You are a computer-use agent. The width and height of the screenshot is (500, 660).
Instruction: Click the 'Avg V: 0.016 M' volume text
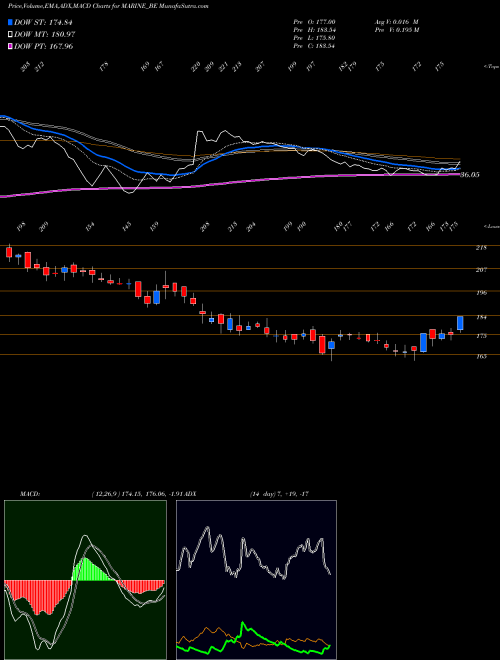coord(396,21)
